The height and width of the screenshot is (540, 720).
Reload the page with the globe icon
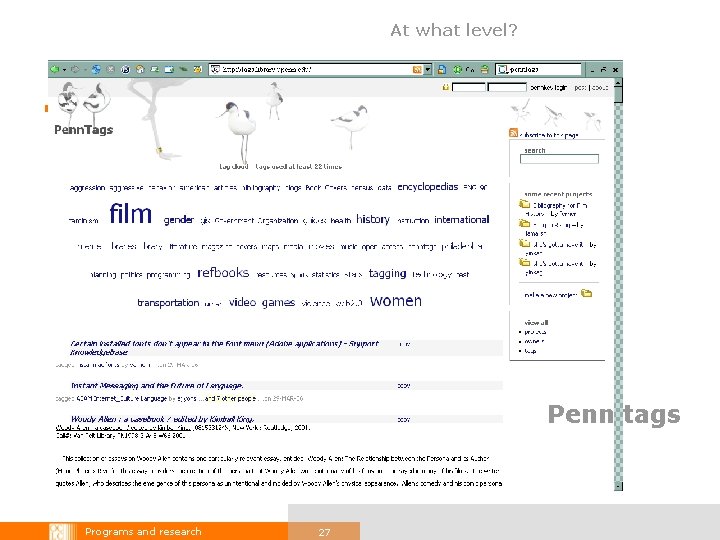coord(96,69)
